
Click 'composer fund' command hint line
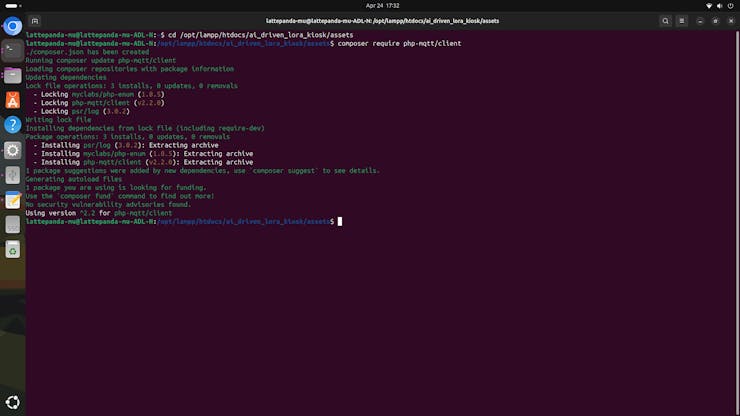click(x=120, y=196)
